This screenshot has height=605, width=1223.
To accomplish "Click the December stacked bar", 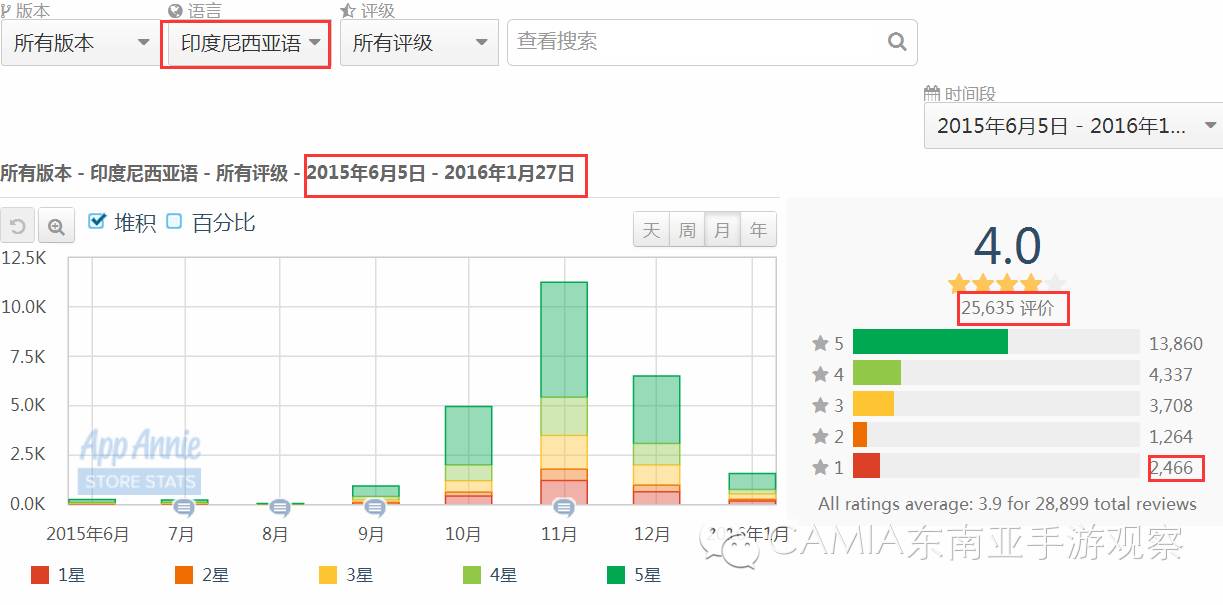I will 657,440.
